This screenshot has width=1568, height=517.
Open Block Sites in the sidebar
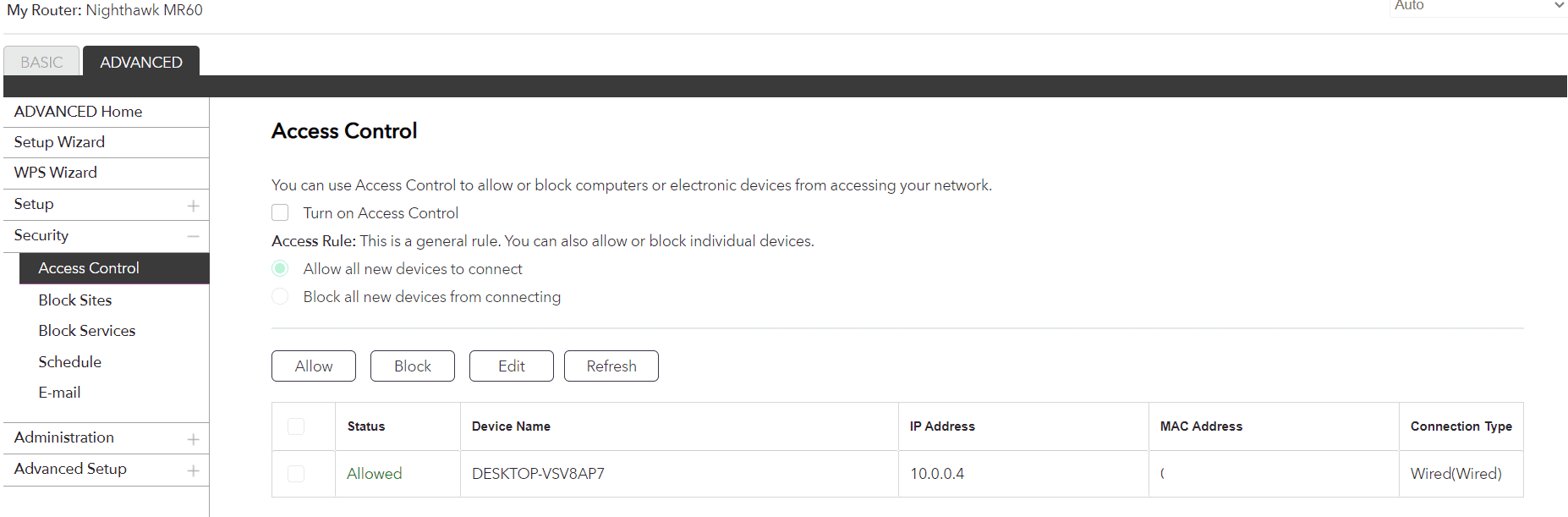click(75, 300)
